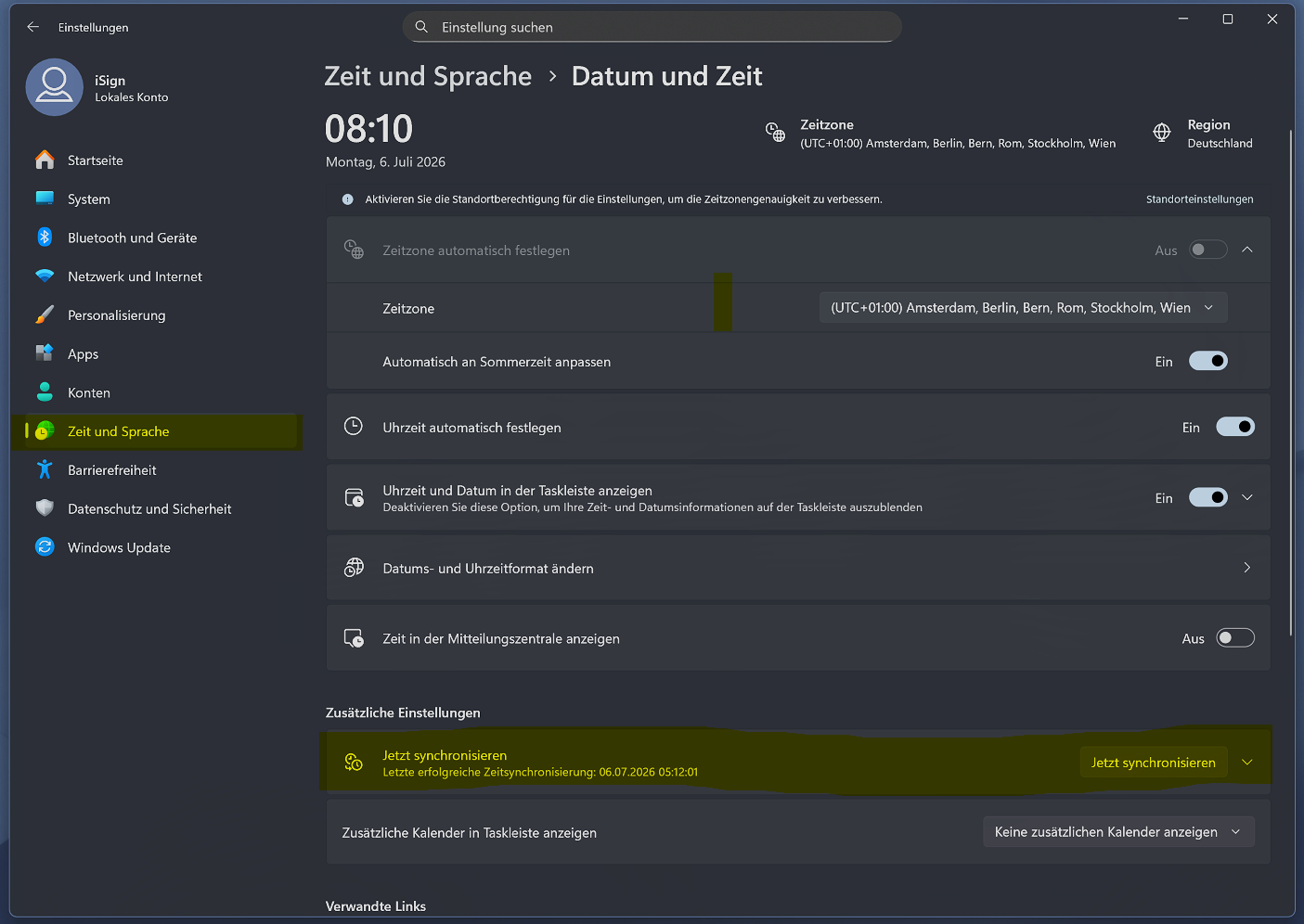Open Windows Update section
Viewport: 1304px width, 924px height.
pos(162,547)
